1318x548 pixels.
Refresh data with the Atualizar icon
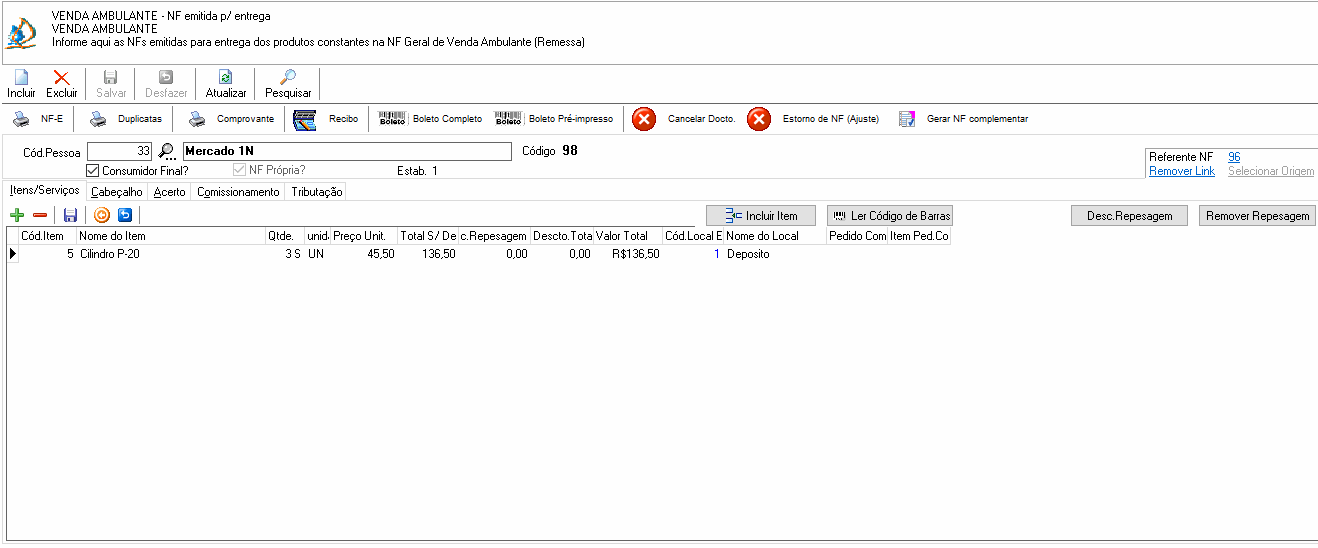(226, 77)
